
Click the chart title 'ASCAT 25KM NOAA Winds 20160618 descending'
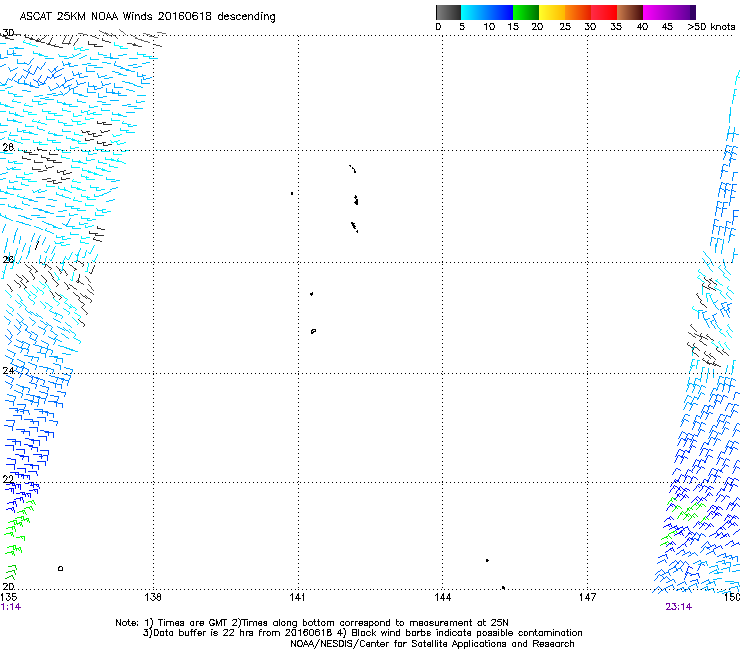click(x=147, y=16)
